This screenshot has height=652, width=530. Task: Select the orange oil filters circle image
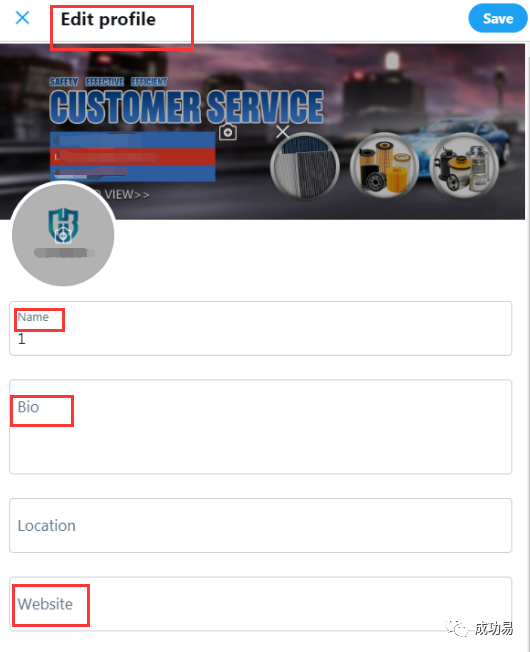[x=385, y=165]
